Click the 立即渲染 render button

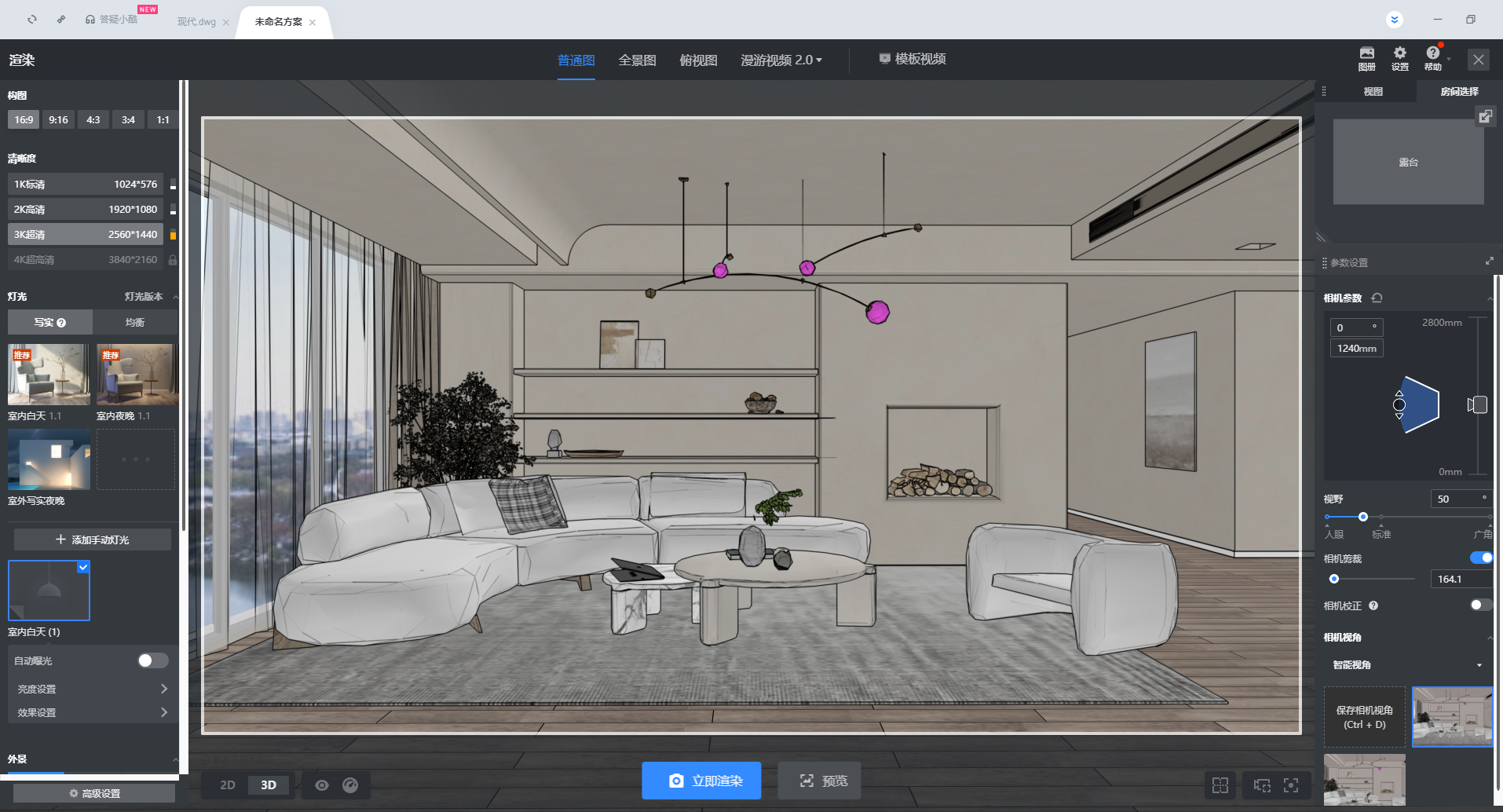click(x=701, y=781)
